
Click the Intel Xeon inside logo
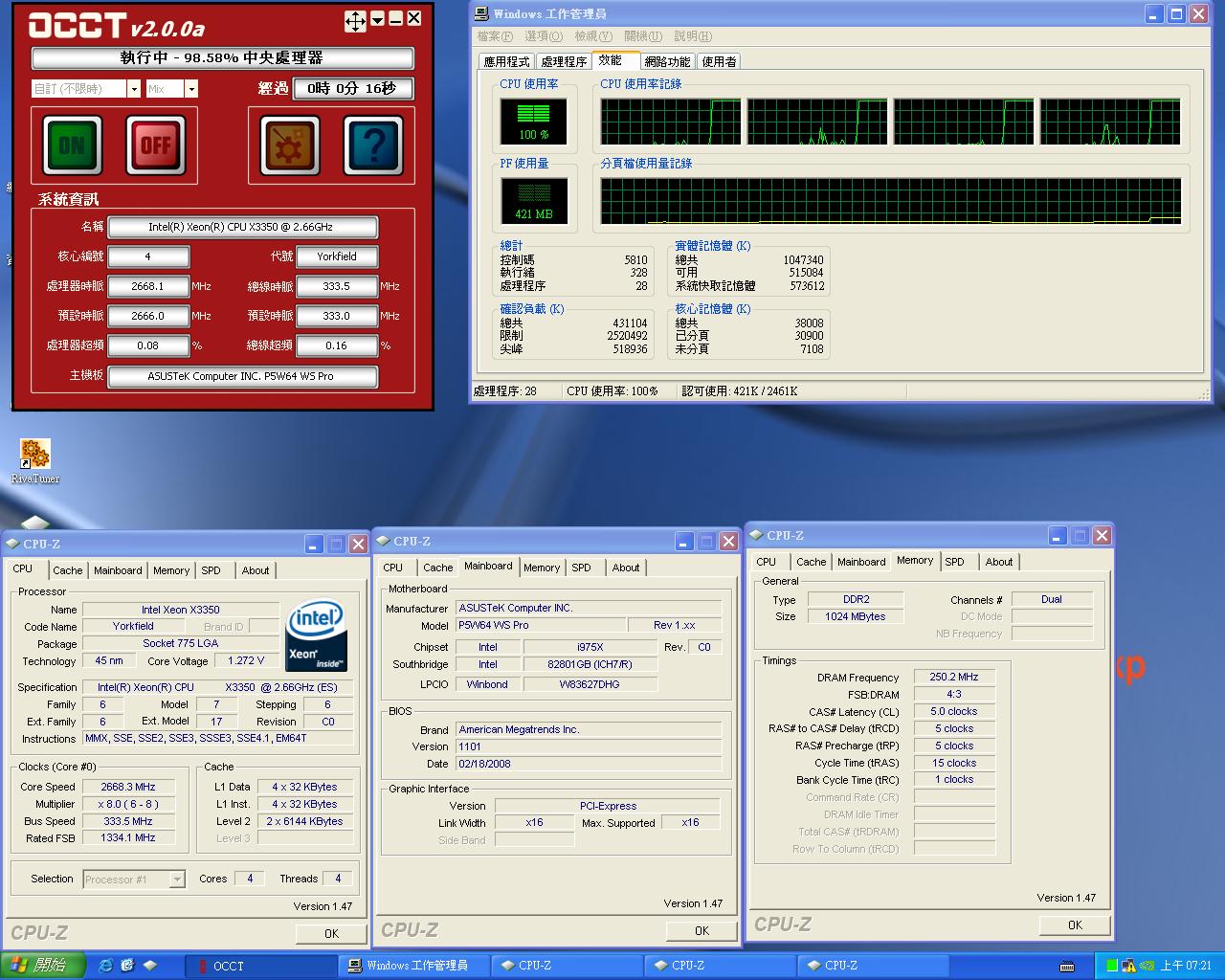317,635
